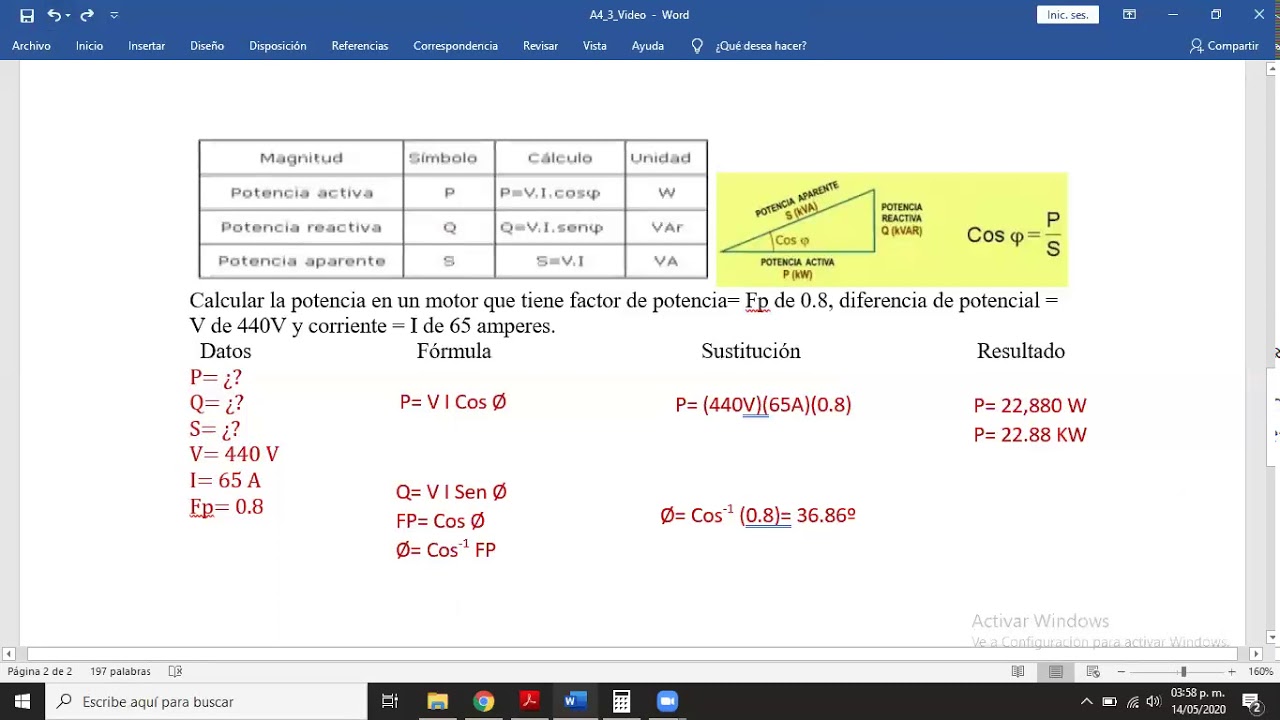
Task: Click the 'Fp= 0.8' data line
Action: coord(227,507)
